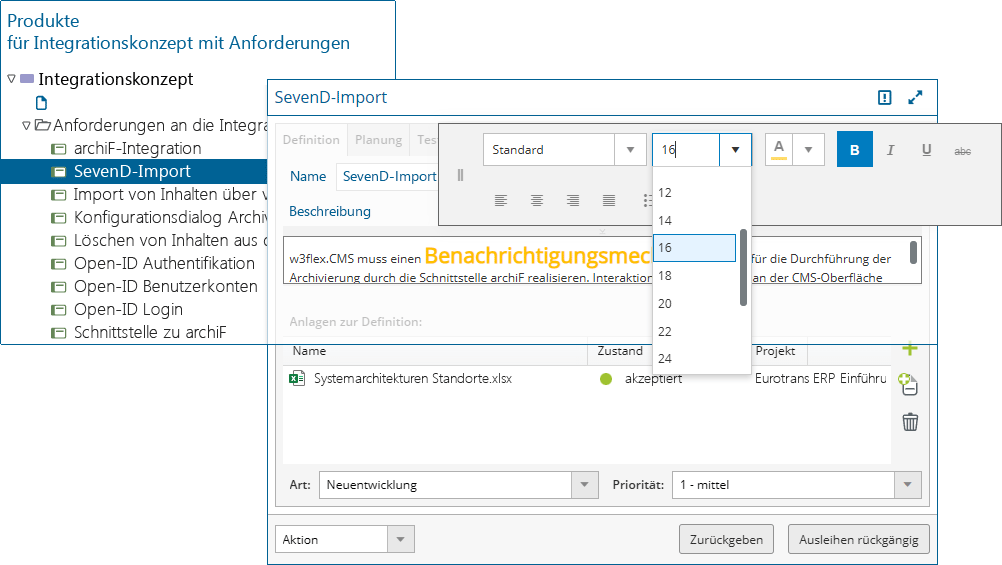Switch to the Planung tab
The width and height of the screenshot is (1002, 565).
pos(378,140)
